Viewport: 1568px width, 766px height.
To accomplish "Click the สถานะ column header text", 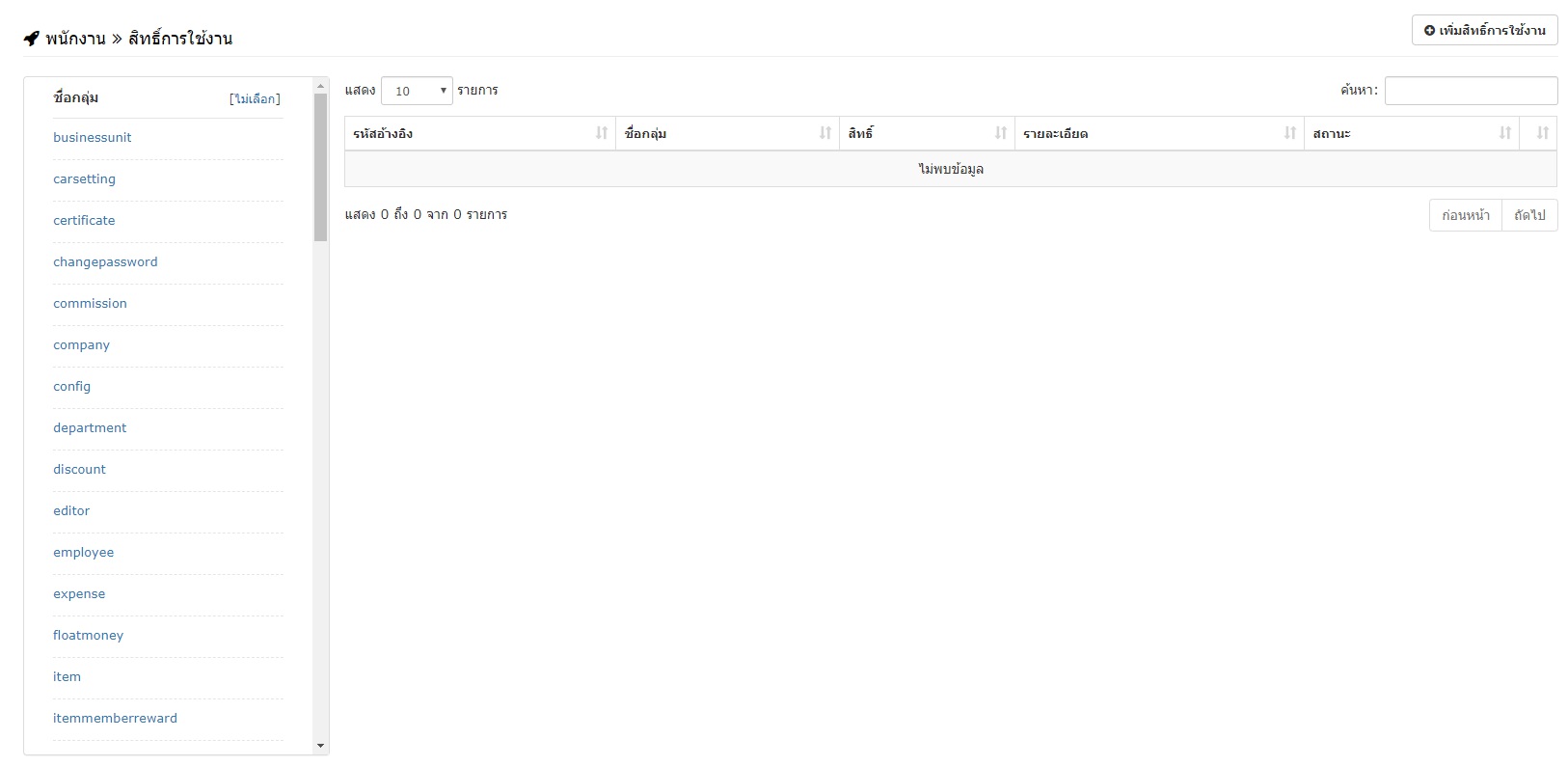I will pos(1332,133).
